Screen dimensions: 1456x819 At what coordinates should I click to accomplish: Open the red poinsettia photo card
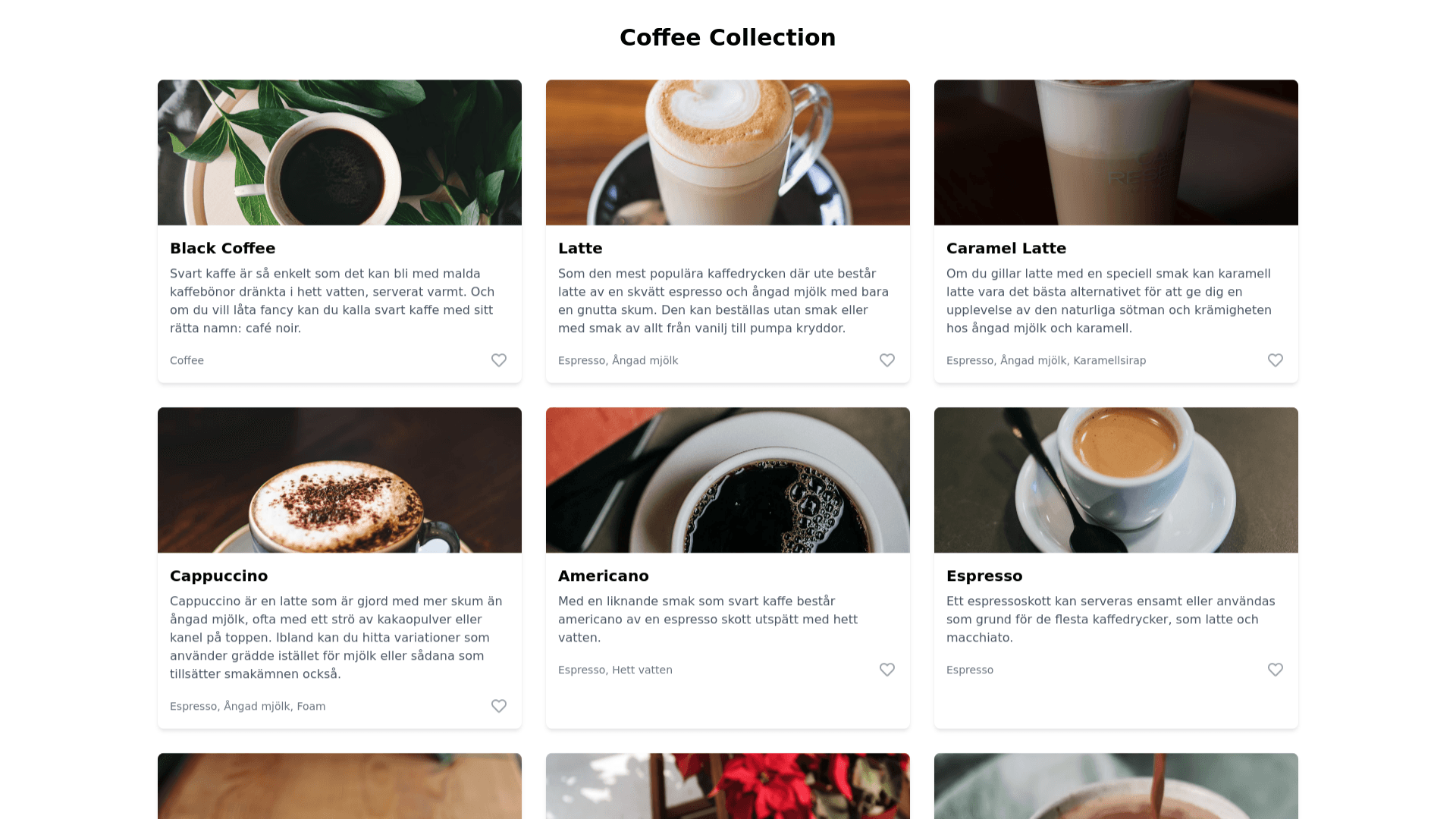tap(728, 786)
